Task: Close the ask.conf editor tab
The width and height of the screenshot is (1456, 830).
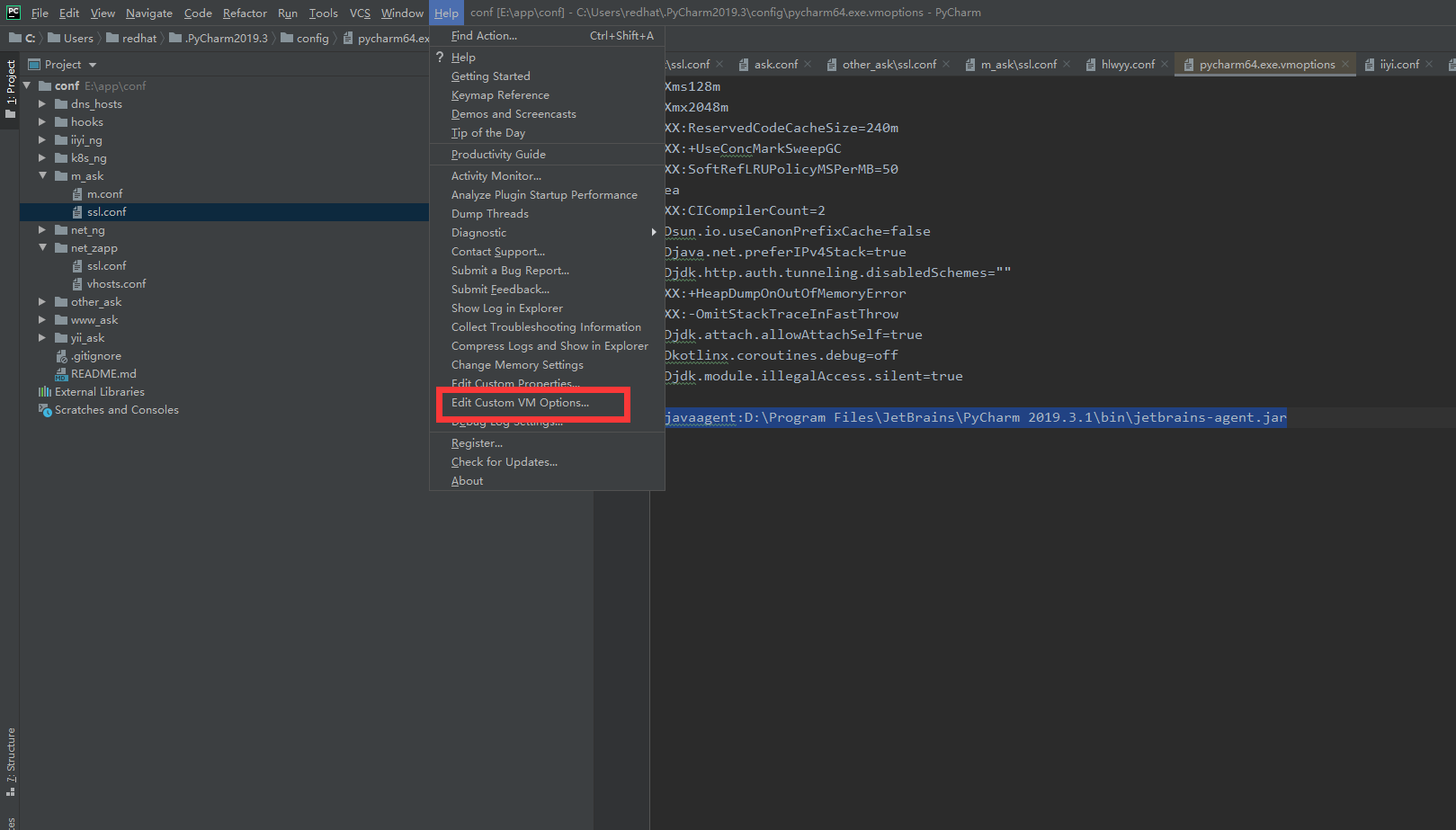Action: coord(808,64)
